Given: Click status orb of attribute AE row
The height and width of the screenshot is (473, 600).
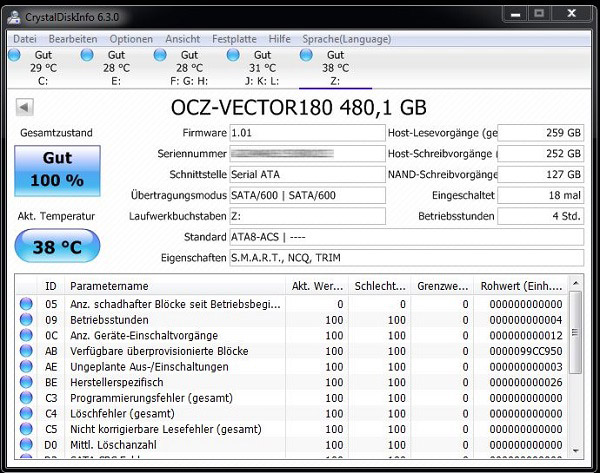Looking at the screenshot, I should pyautogui.click(x=26, y=367).
